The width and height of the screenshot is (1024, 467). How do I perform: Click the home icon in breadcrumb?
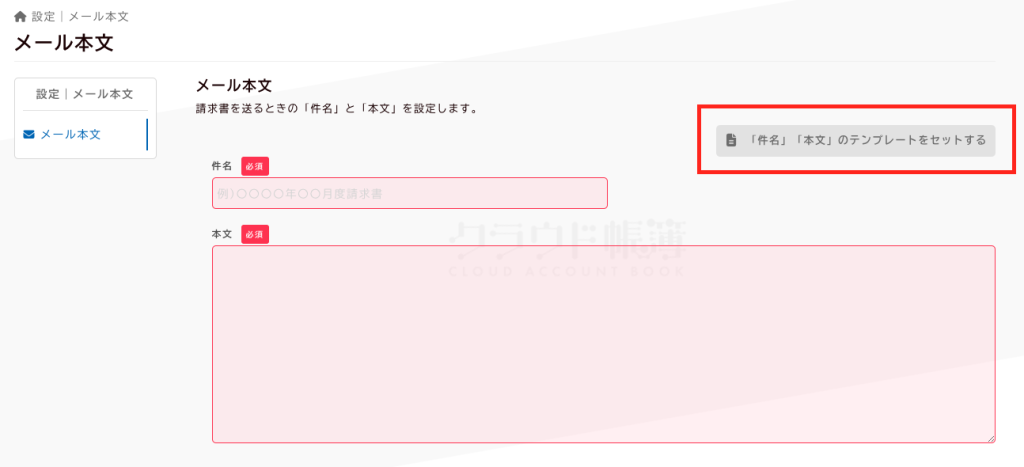tap(20, 16)
